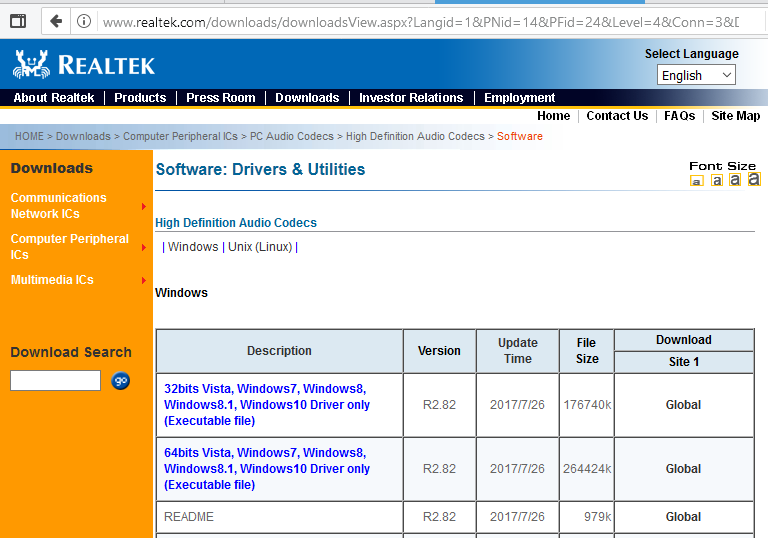Select the smallest font size icon
Screen dimensions: 768x538
pyautogui.click(x=696, y=181)
